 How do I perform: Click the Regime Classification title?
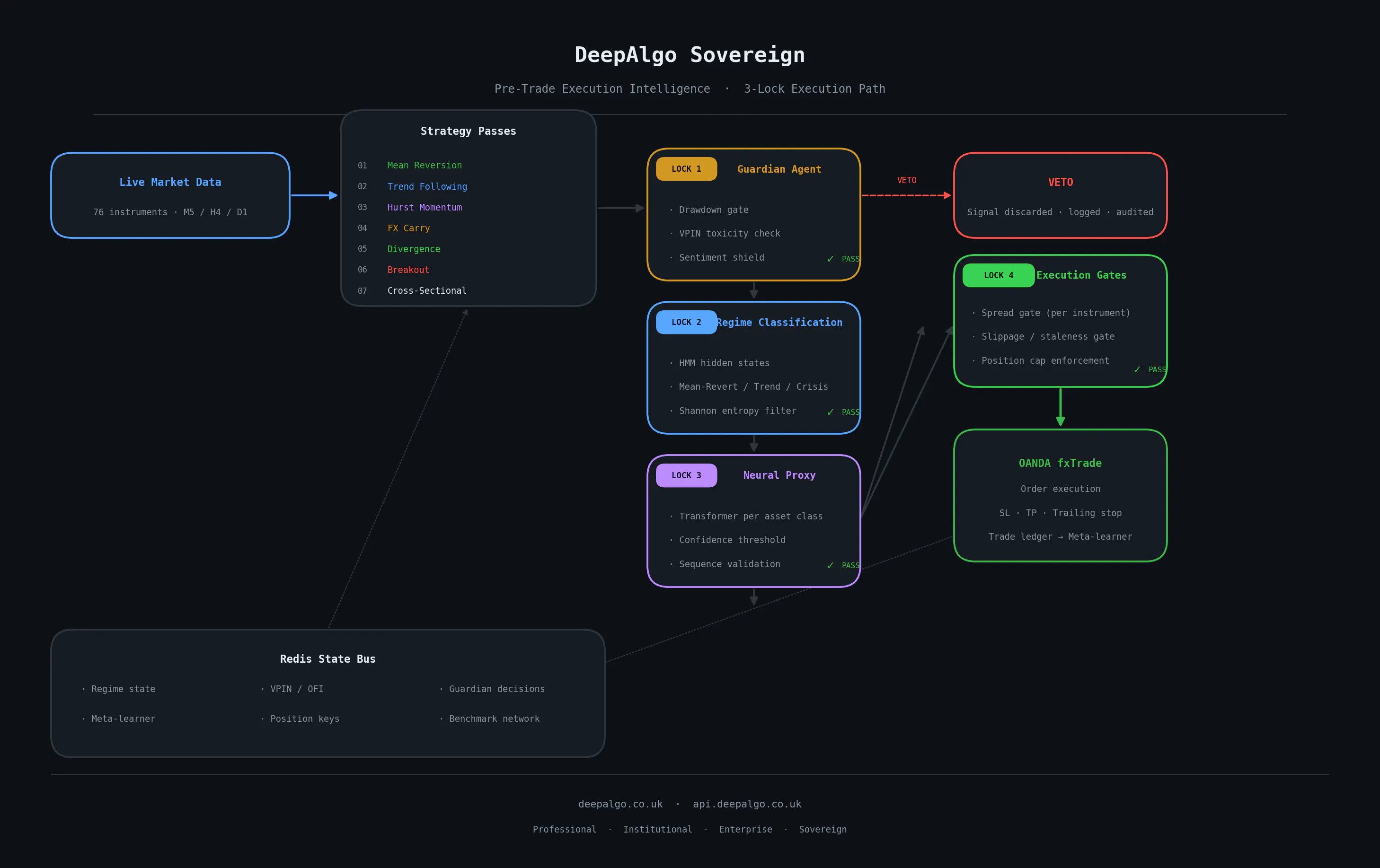(x=779, y=323)
